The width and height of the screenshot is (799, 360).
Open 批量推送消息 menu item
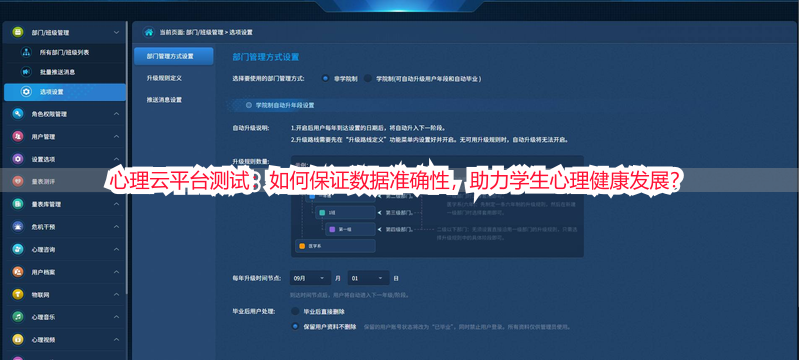[x=58, y=72]
